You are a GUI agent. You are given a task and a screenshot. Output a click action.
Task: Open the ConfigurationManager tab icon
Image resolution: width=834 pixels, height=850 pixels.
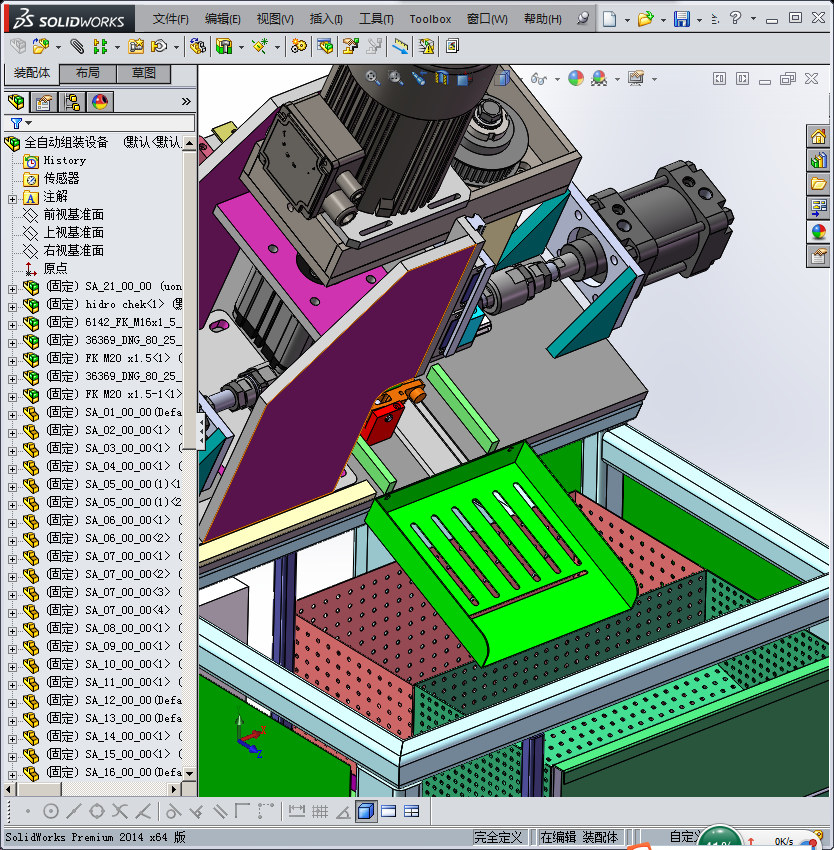72,101
